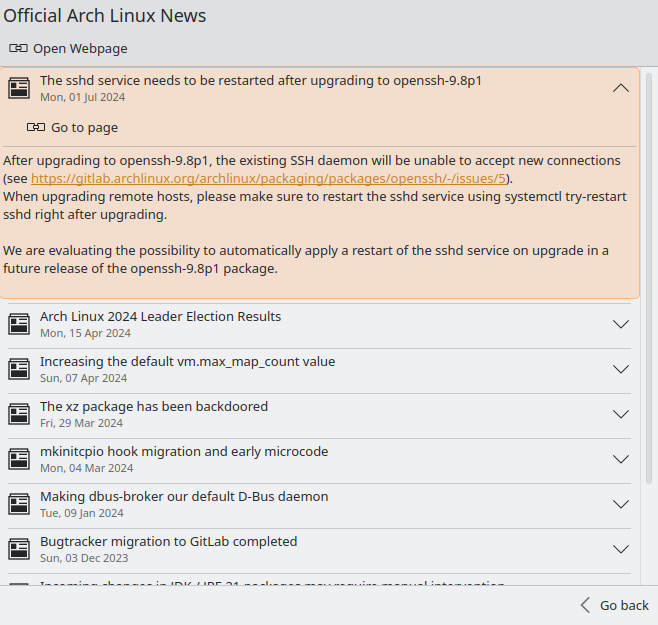Click news icon for xz package entry
Screen dimensions: 658x625
coord(19,414)
